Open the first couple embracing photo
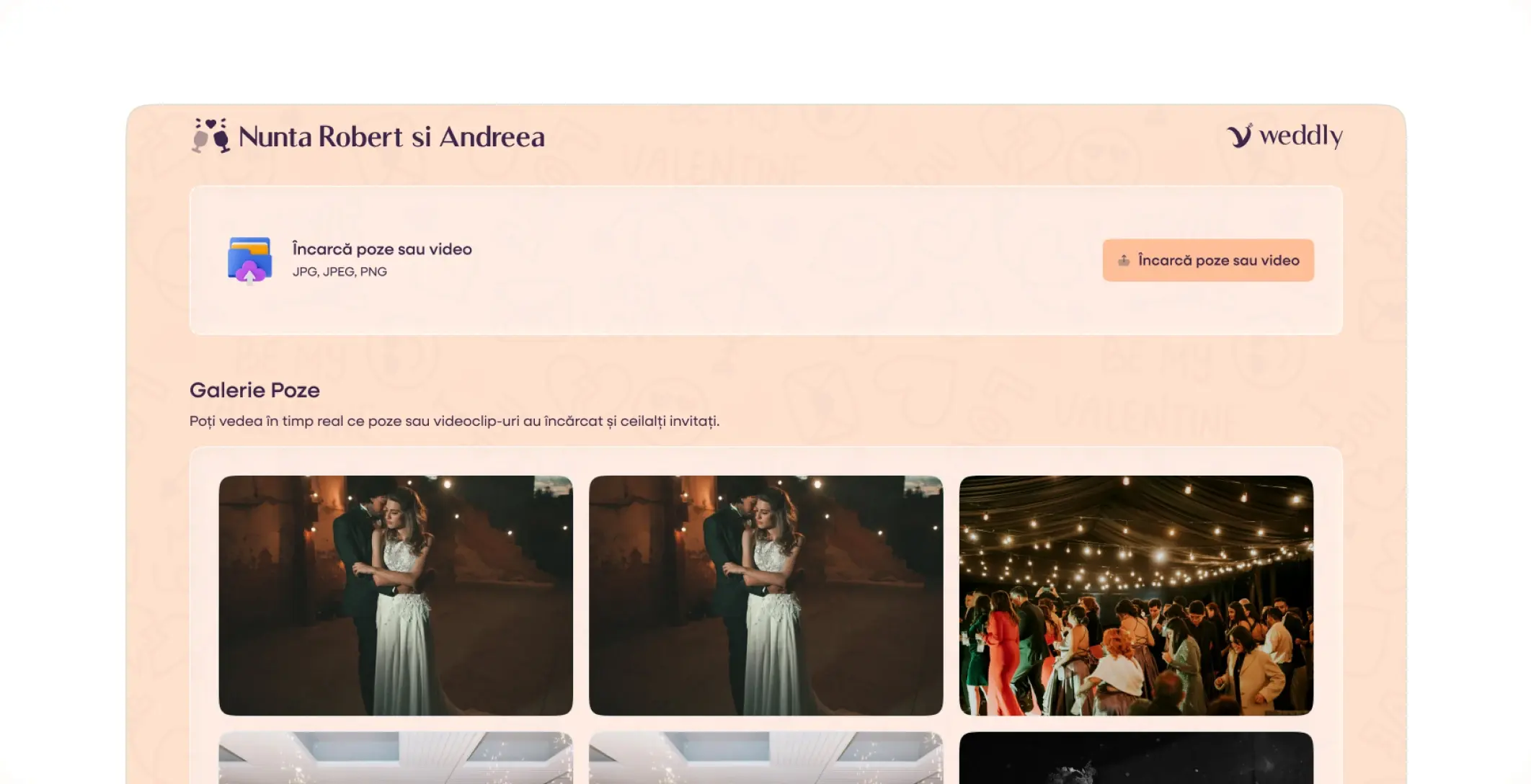Image resolution: width=1531 pixels, height=784 pixels. [396, 595]
